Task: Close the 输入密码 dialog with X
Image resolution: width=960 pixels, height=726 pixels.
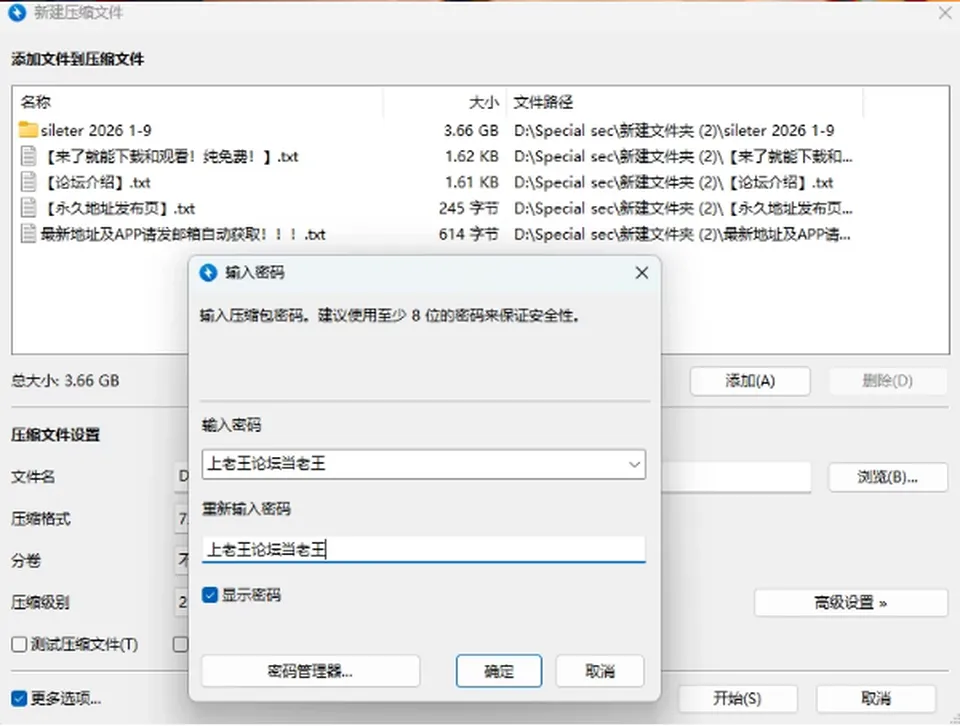Action: pos(642,272)
